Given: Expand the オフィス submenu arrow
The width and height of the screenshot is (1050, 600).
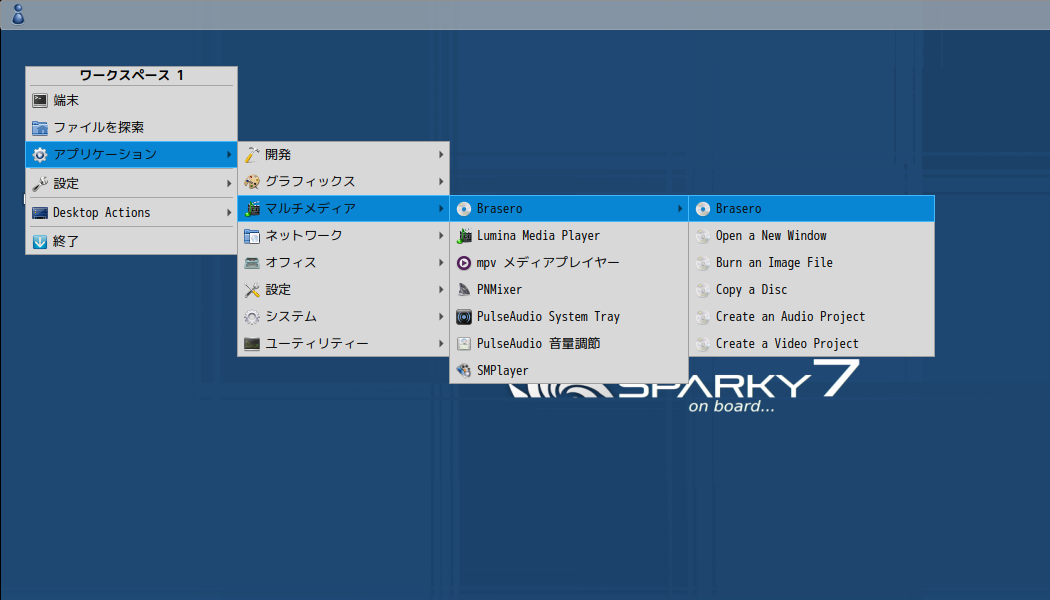Looking at the screenshot, I should pos(441,262).
